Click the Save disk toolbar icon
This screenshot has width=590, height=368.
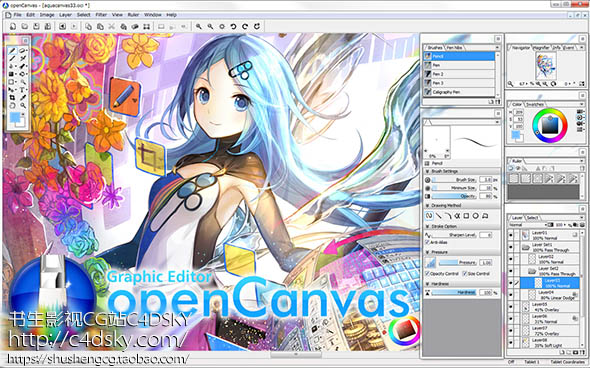tap(36, 26)
